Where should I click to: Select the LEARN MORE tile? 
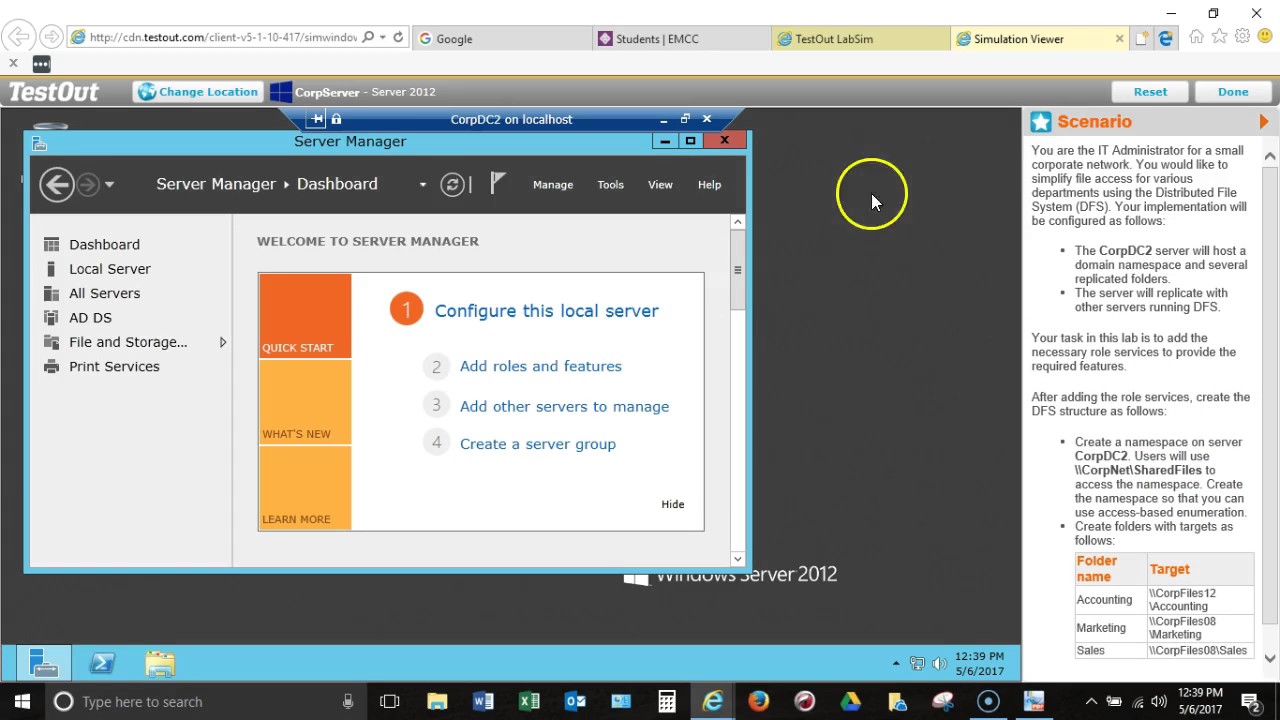pos(305,488)
